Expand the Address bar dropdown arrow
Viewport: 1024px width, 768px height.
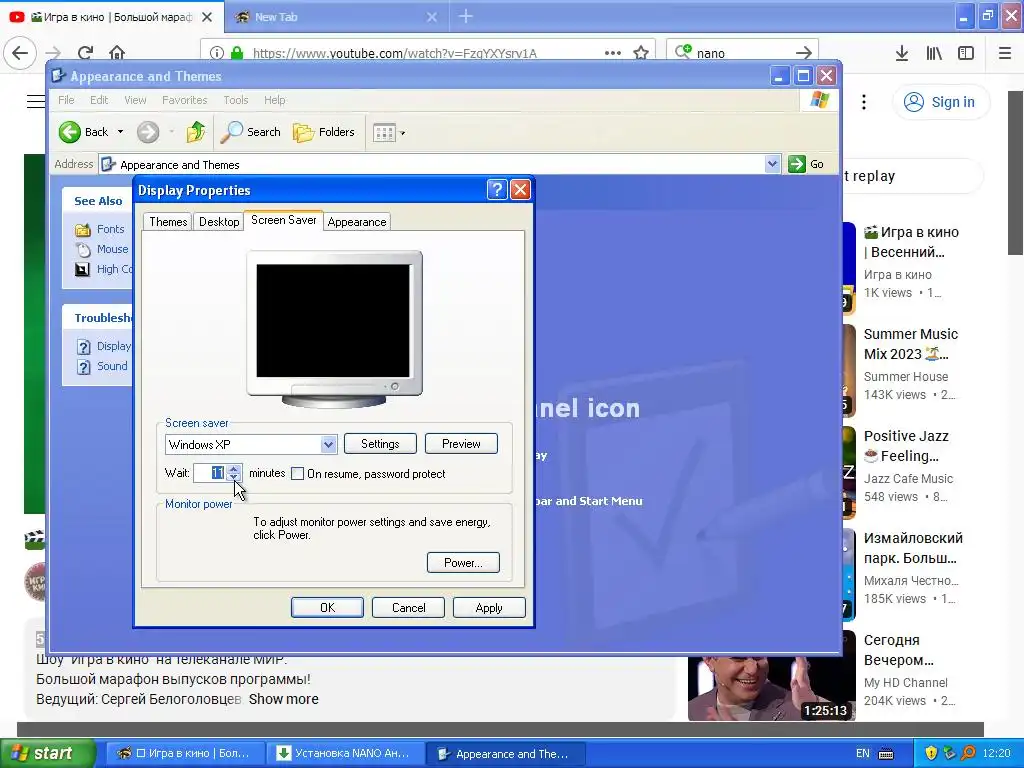pyautogui.click(x=772, y=164)
